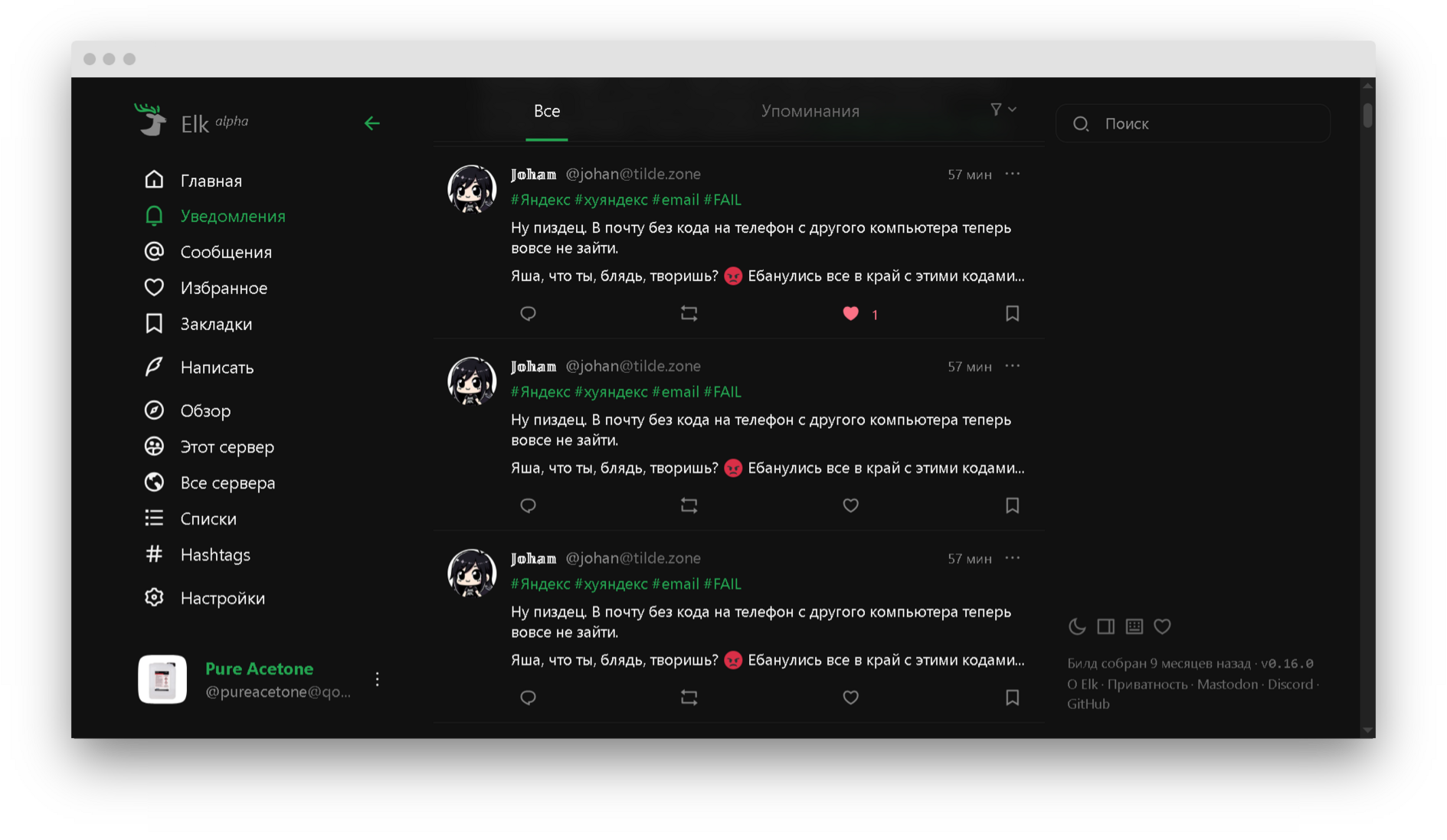Viewport: 1447px width, 840px height.
Task: Open the GitHub footer link
Action: click(1088, 704)
